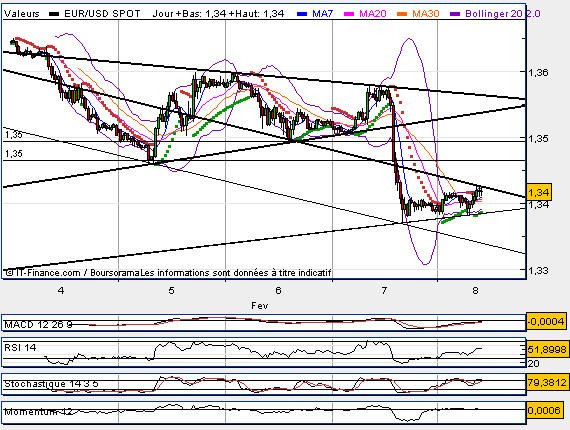Select the Valeurs label in chart header
This screenshot has width=570, height=430.
21,14
